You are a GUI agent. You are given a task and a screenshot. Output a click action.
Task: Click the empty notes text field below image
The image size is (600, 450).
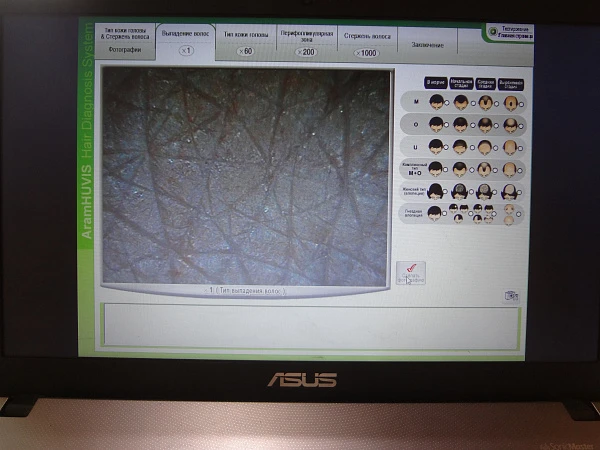coord(310,325)
